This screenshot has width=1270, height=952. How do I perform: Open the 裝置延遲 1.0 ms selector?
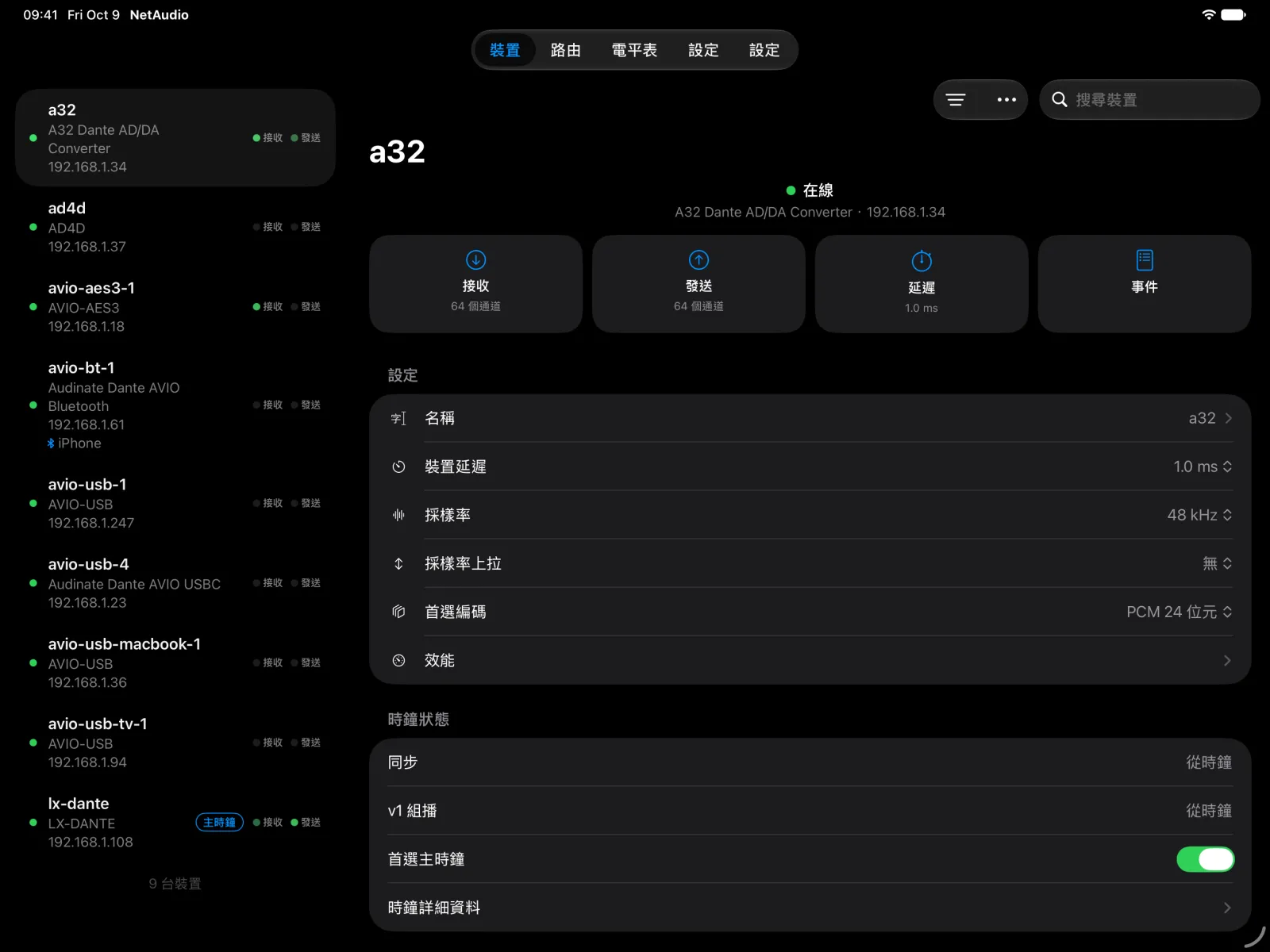tap(1203, 466)
